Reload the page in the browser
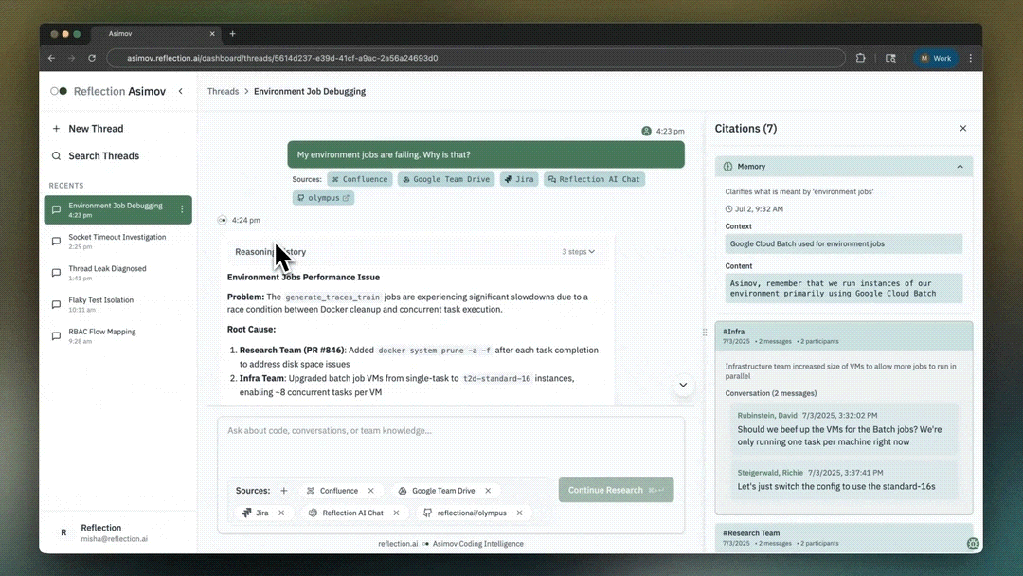The width and height of the screenshot is (1023, 576). click(x=92, y=58)
